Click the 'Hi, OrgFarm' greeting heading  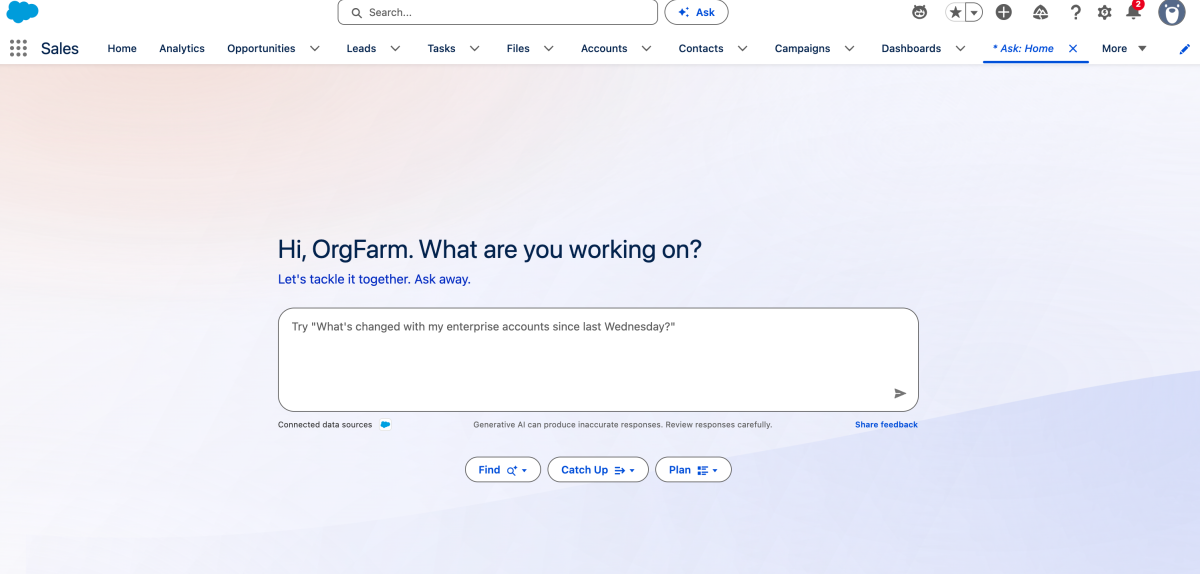[x=490, y=249]
